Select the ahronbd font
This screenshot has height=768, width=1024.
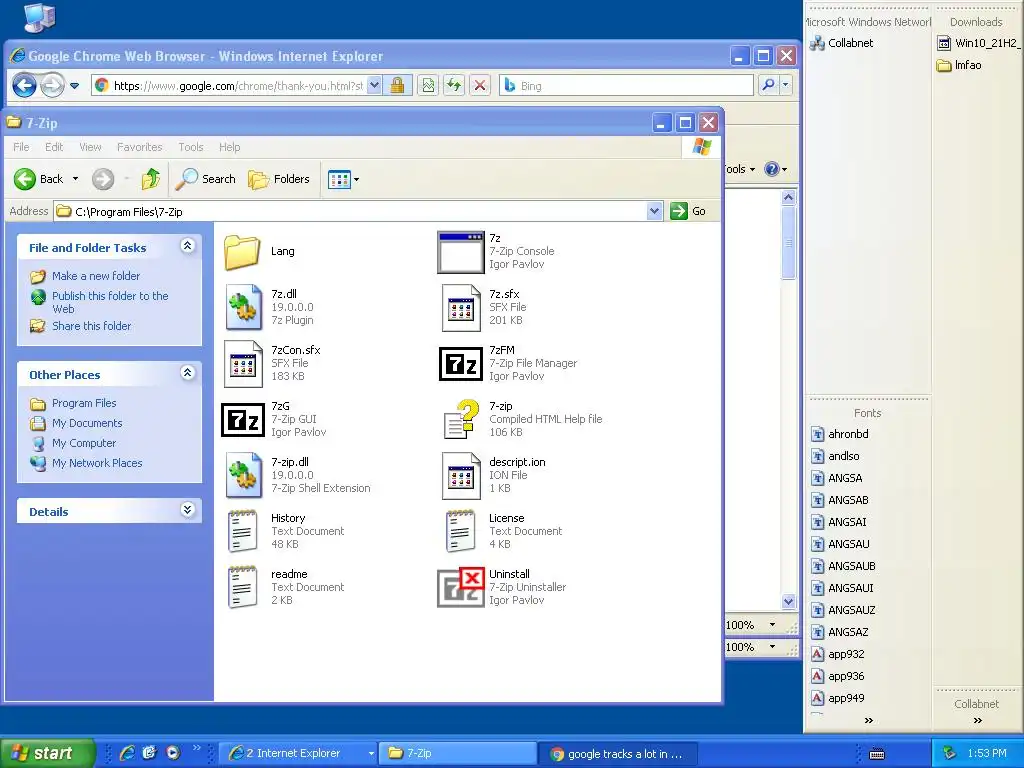(840, 434)
